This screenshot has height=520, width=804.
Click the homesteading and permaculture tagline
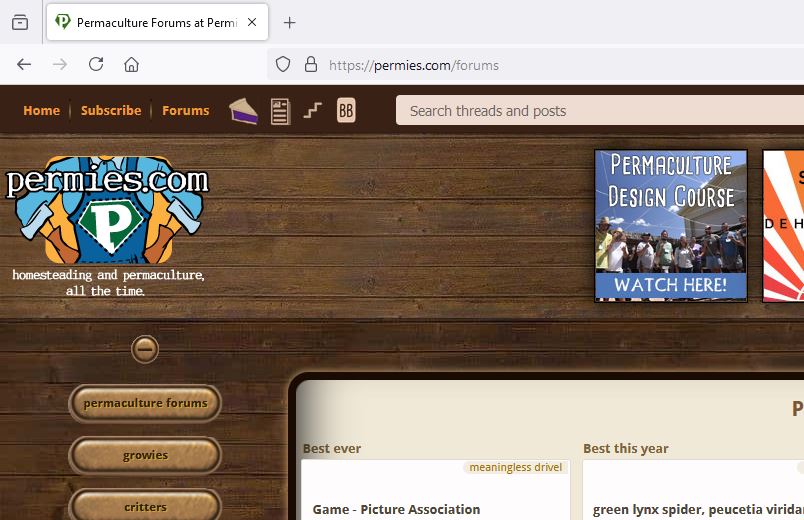(108, 283)
